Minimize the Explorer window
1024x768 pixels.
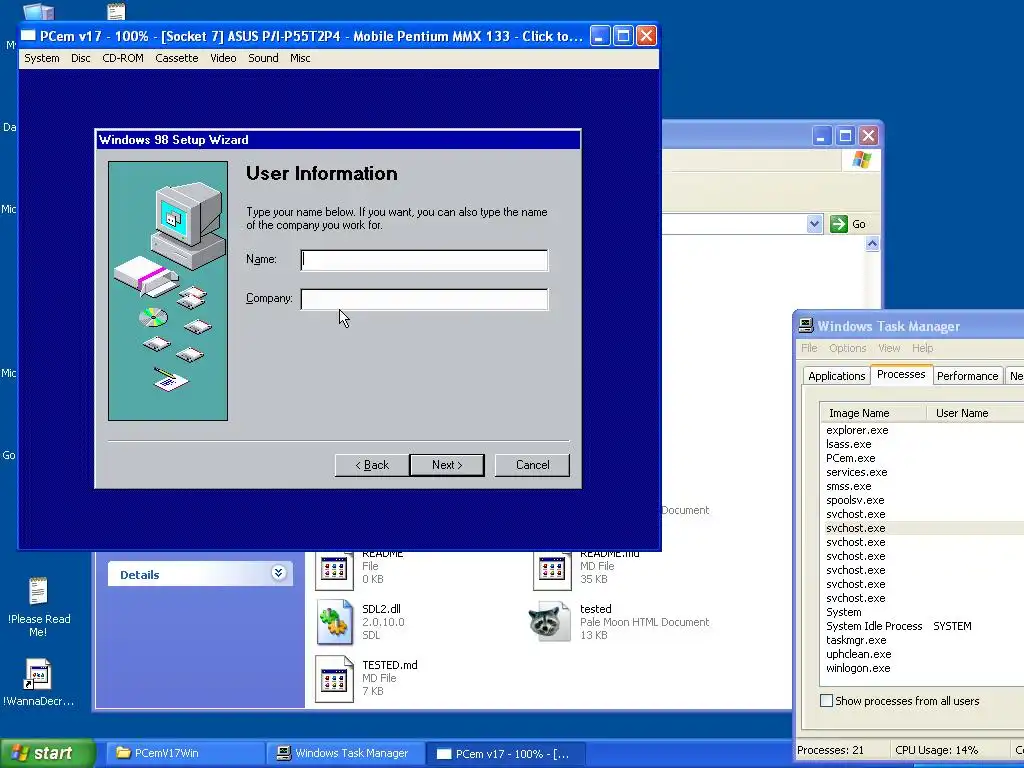point(822,136)
